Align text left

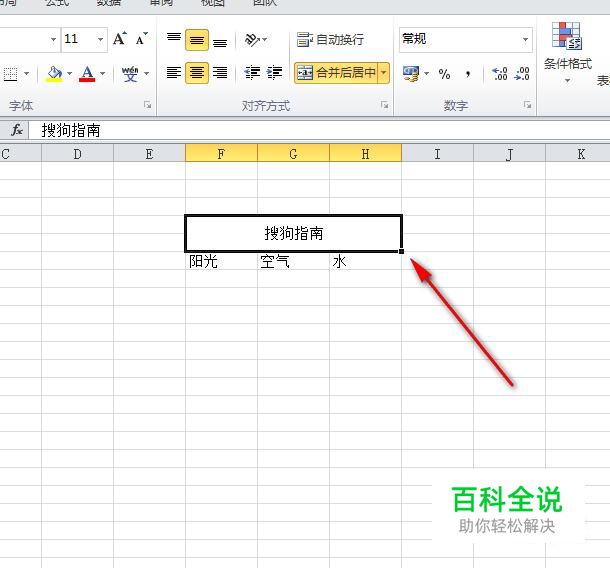[x=174, y=73]
